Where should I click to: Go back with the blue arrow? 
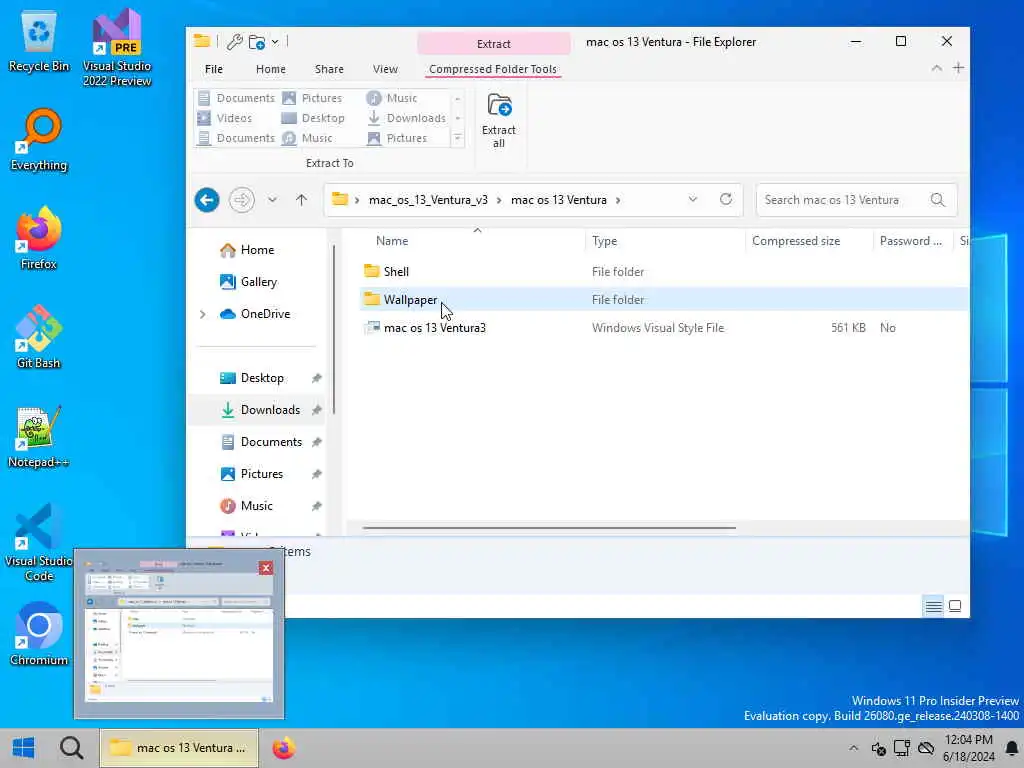[x=207, y=200]
